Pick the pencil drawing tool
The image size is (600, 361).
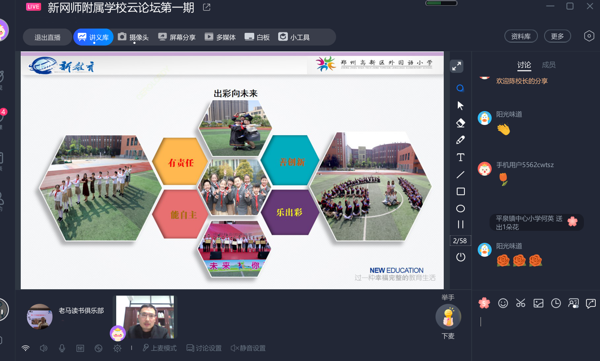[x=460, y=140]
